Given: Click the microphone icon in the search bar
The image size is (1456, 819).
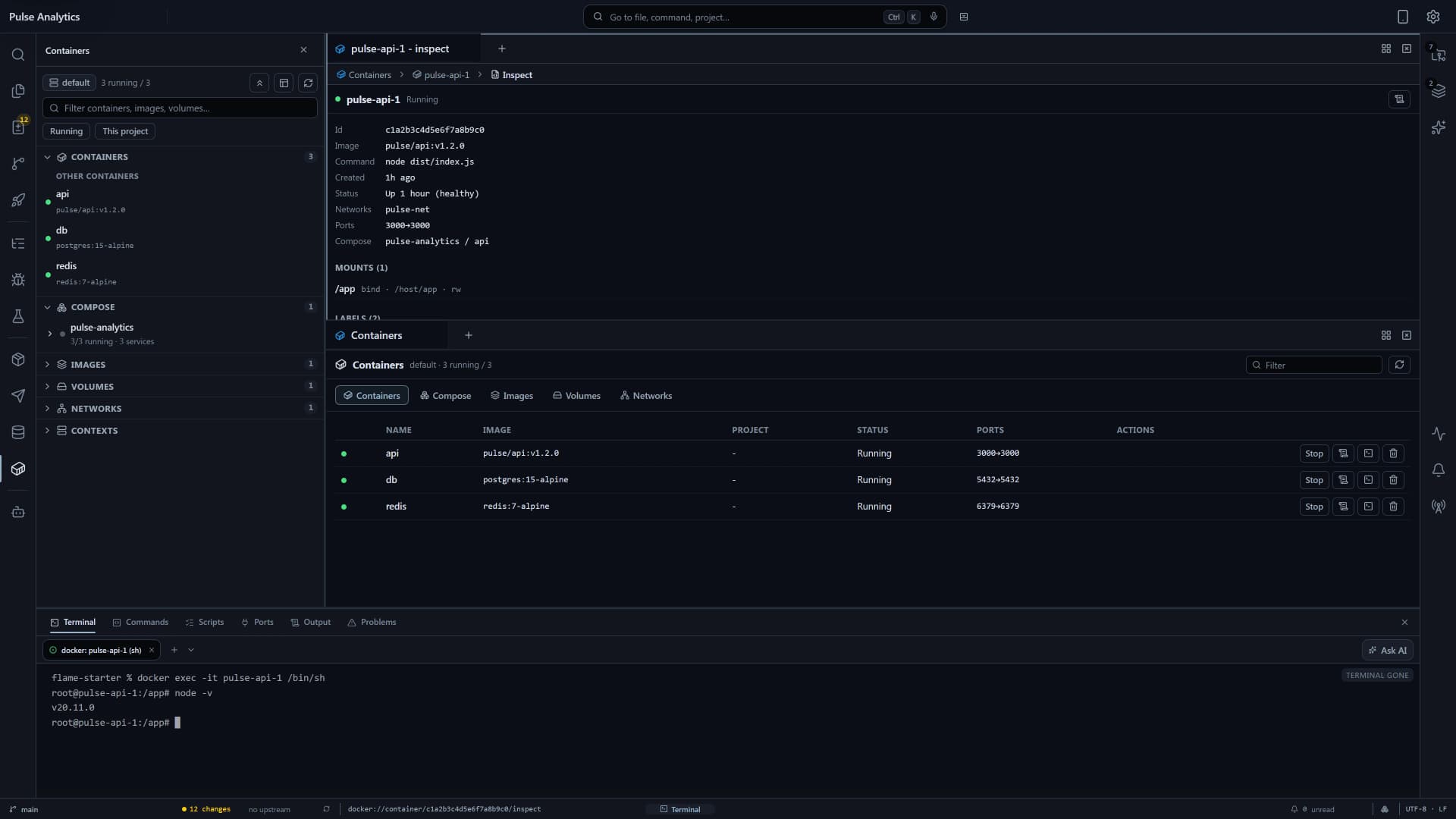Looking at the screenshot, I should point(934,17).
